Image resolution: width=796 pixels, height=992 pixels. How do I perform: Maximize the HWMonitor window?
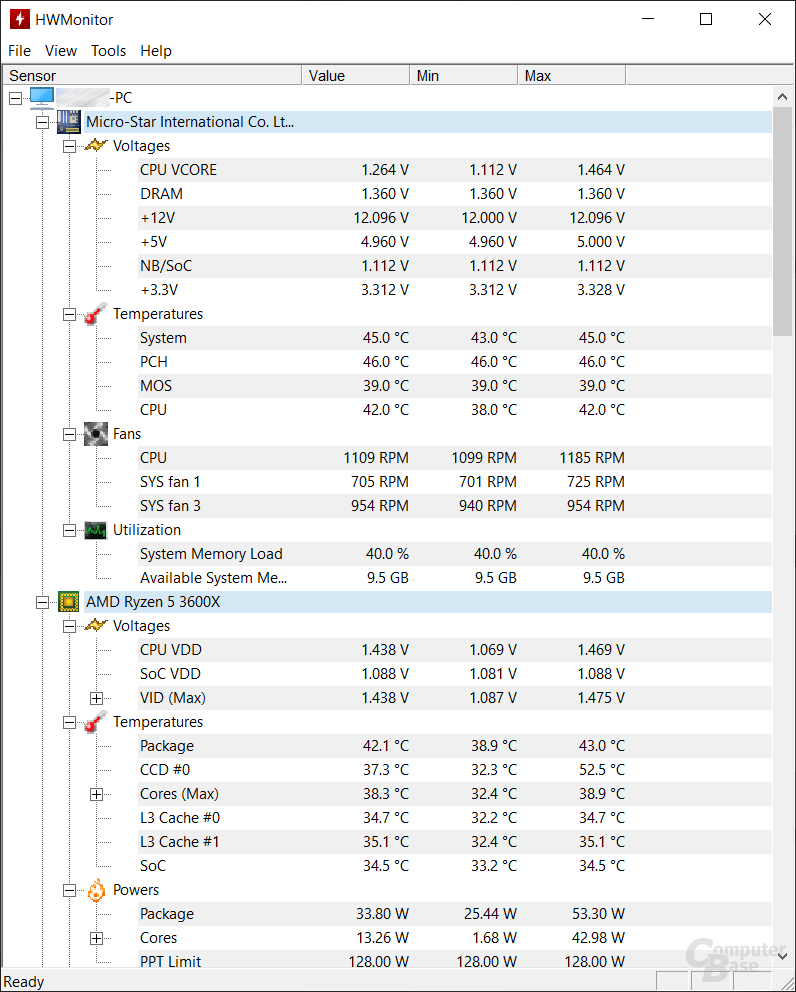706,19
